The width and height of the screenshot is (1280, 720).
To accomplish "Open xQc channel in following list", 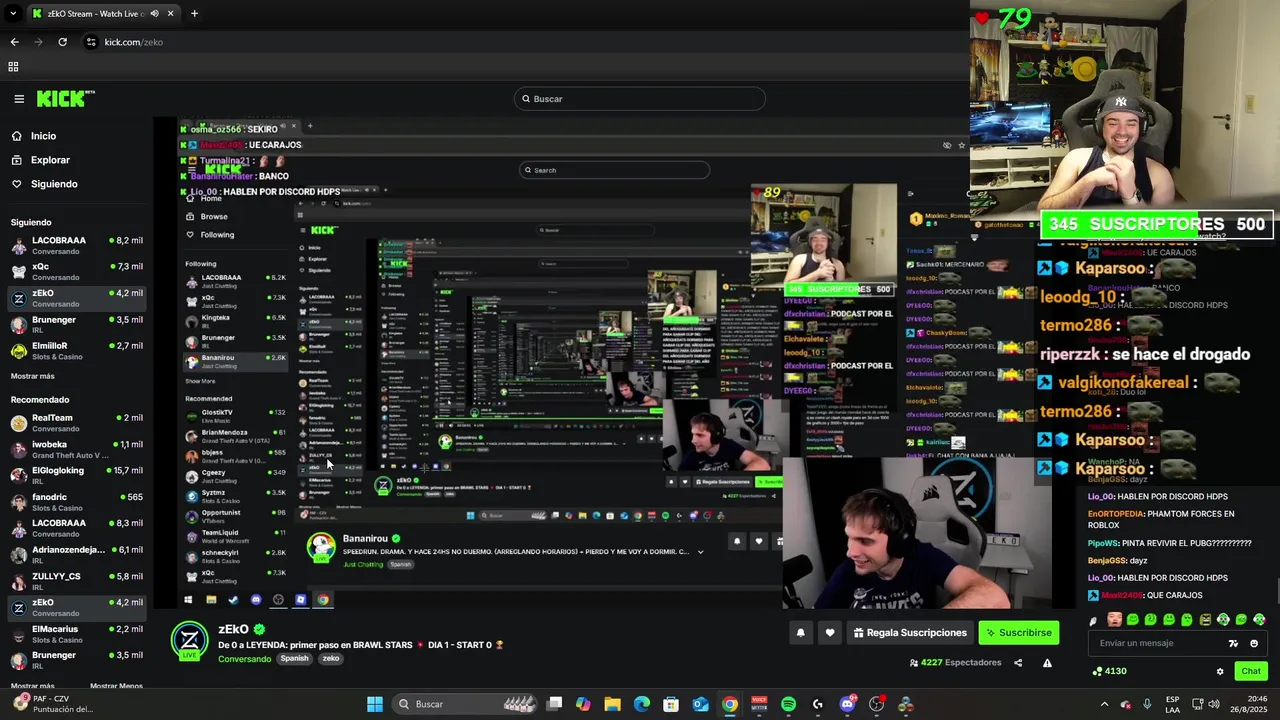I will (x=77, y=271).
